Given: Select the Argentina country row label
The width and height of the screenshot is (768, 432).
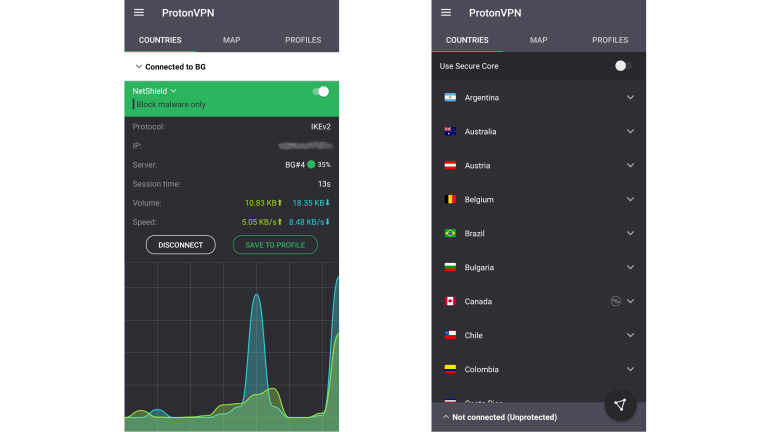Looking at the screenshot, I should point(482,98).
